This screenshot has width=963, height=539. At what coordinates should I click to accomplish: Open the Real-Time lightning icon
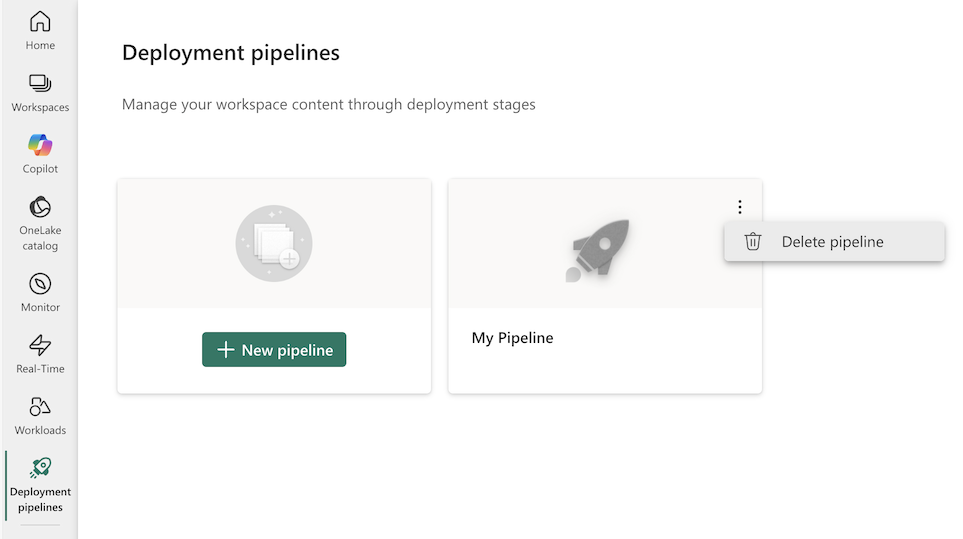click(x=40, y=345)
